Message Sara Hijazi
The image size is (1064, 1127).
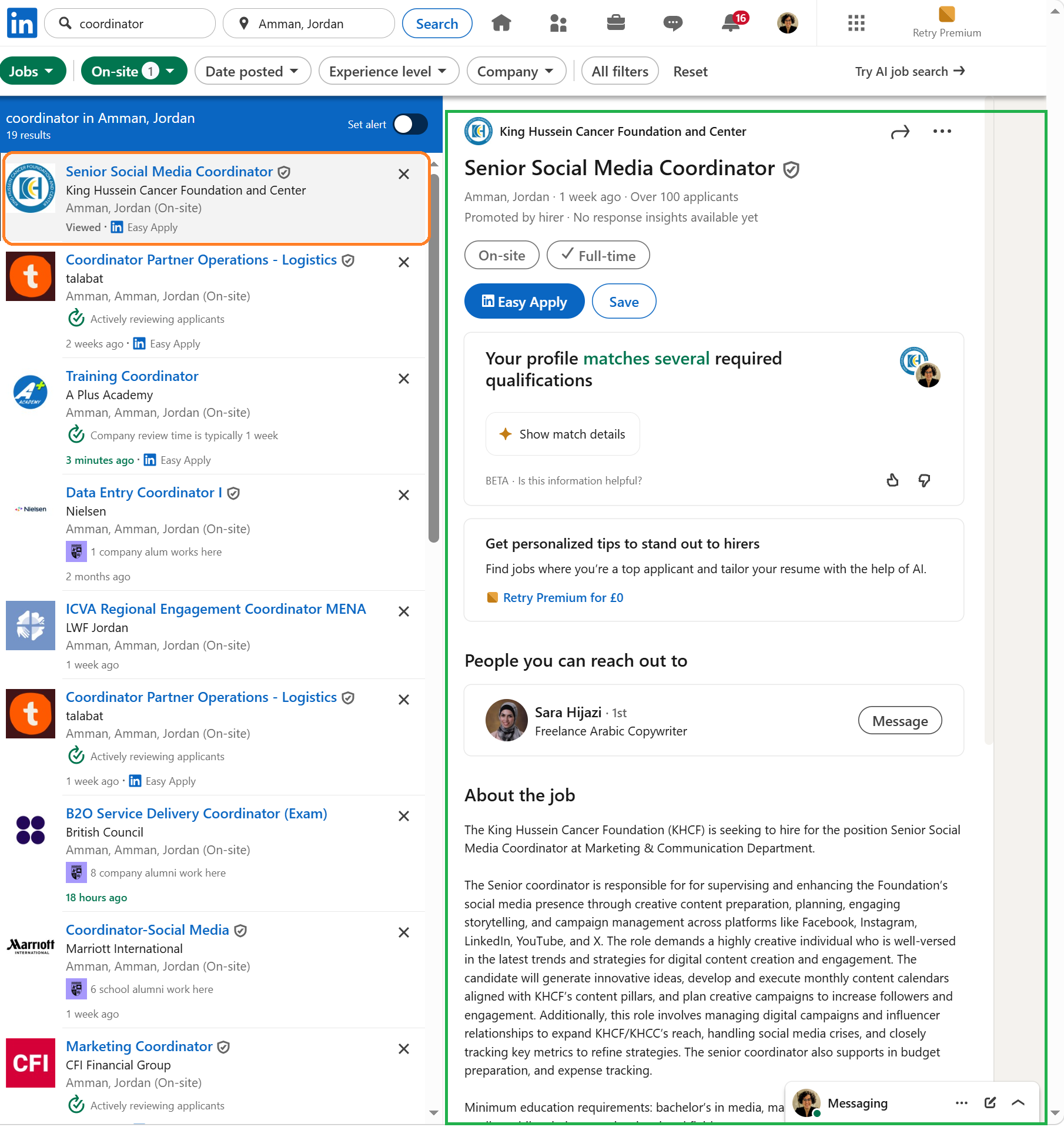(x=899, y=721)
